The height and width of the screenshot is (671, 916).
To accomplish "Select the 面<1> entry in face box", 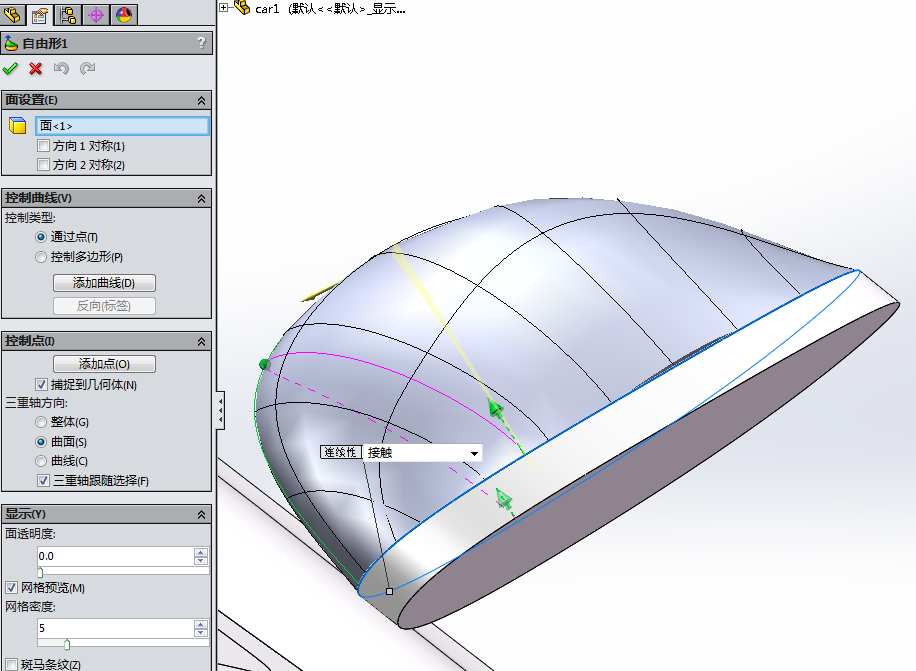I will (x=122, y=126).
